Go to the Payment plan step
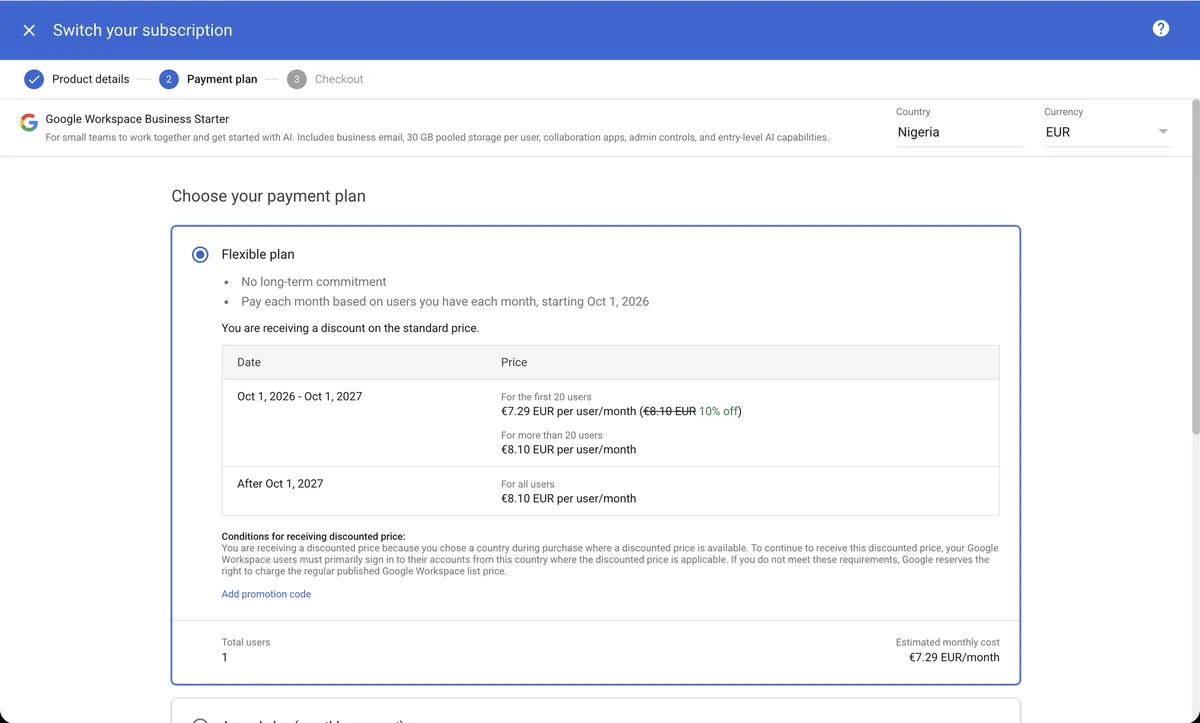The width and height of the screenshot is (1200, 723). click(208, 79)
